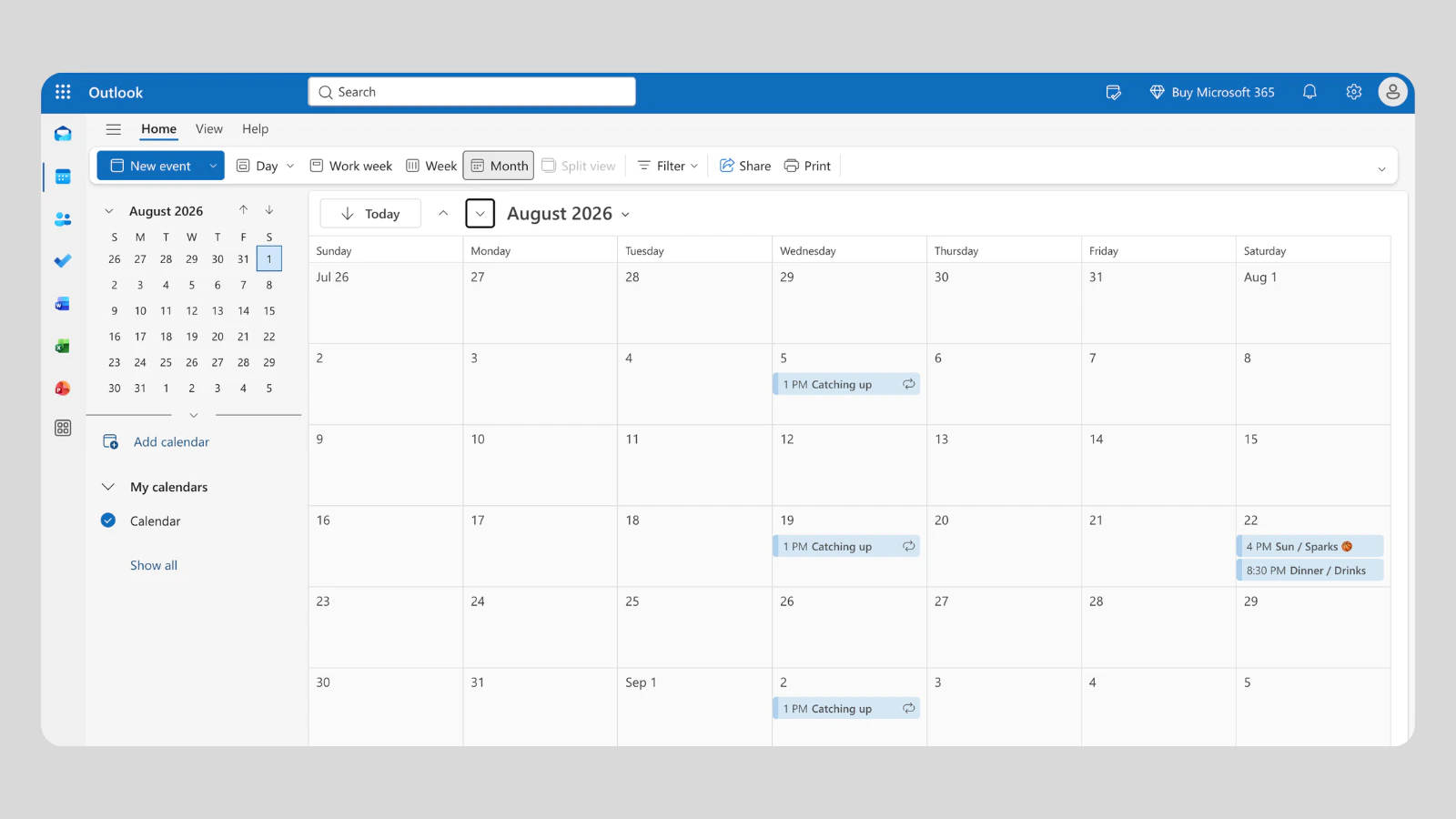Collapse the mini calendar August 2026 chevron
Image resolution: width=1456 pixels, height=819 pixels.
click(109, 211)
